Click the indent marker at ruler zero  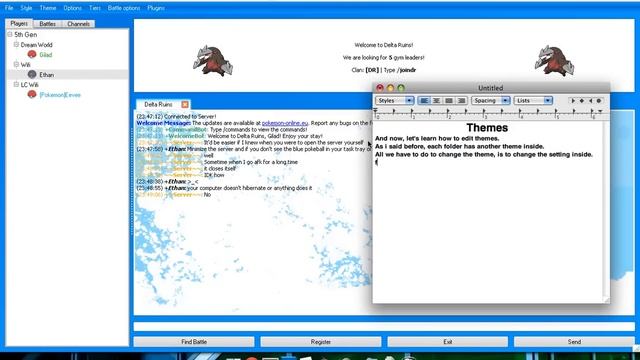pyautogui.click(x=376, y=111)
